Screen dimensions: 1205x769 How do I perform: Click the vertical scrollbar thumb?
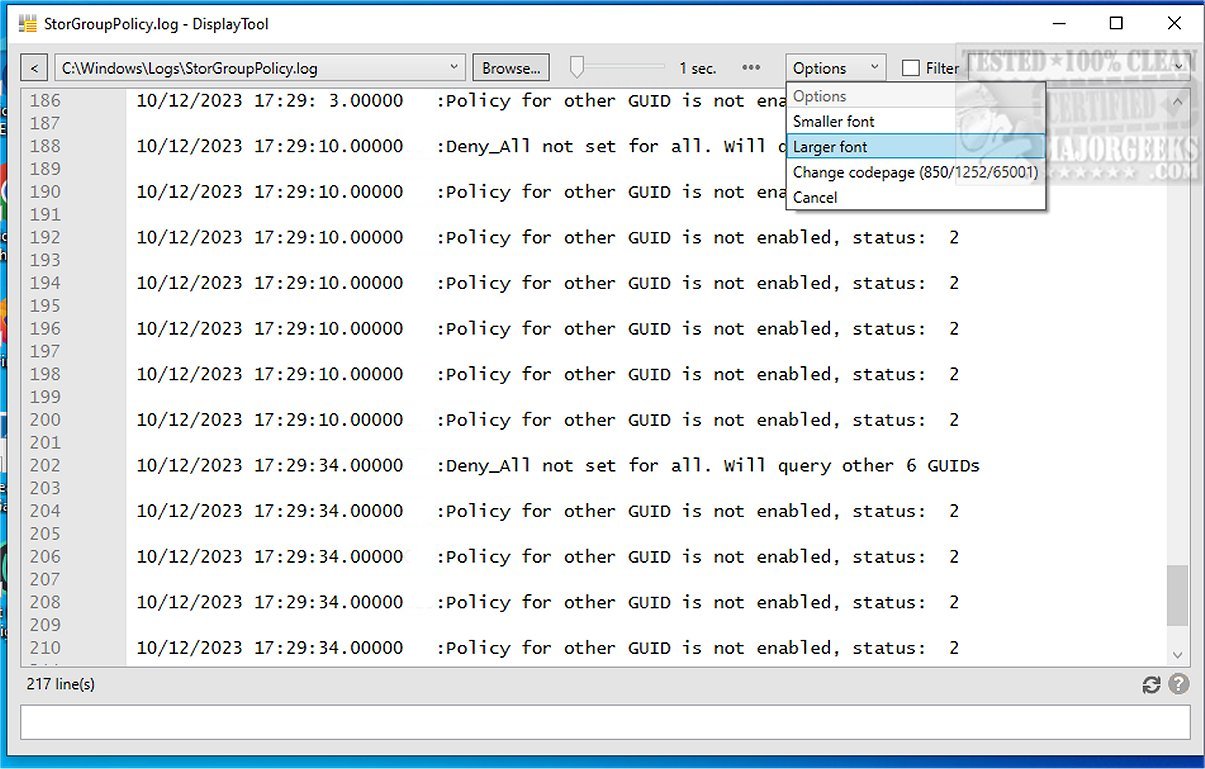pyautogui.click(x=1177, y=596)
